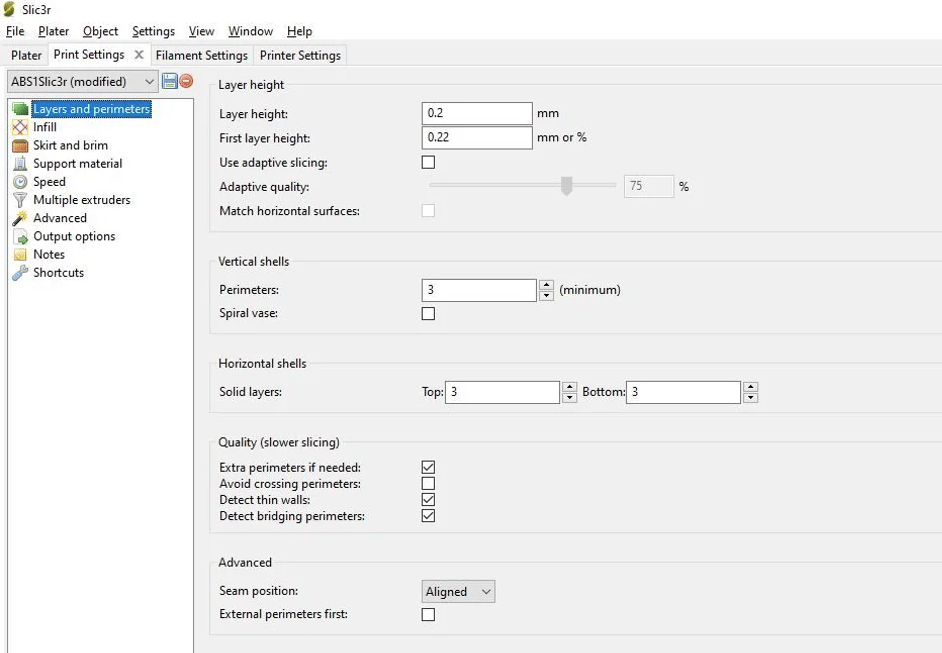Enable Avoid crossing perimeters

coord(428,484)
